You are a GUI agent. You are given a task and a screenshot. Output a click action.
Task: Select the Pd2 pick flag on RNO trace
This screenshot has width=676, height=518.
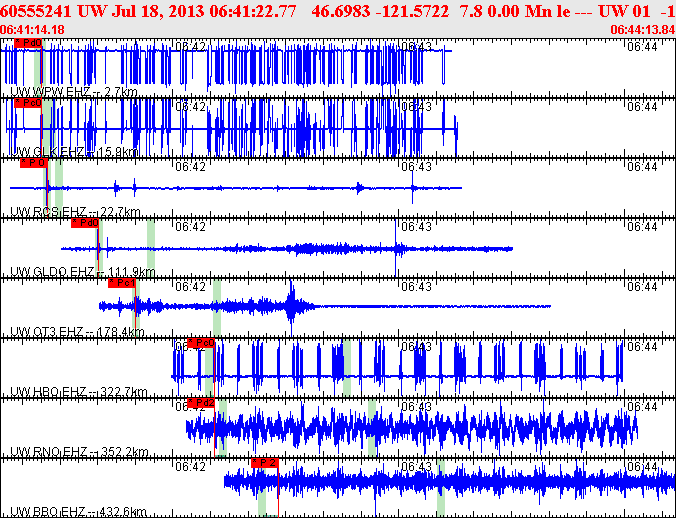click(201, 403)
